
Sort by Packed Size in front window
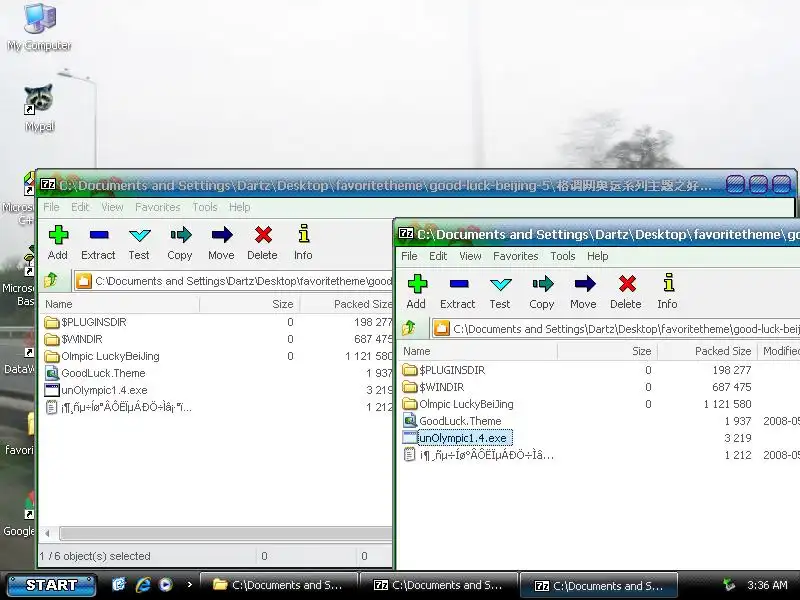[708, 351]
